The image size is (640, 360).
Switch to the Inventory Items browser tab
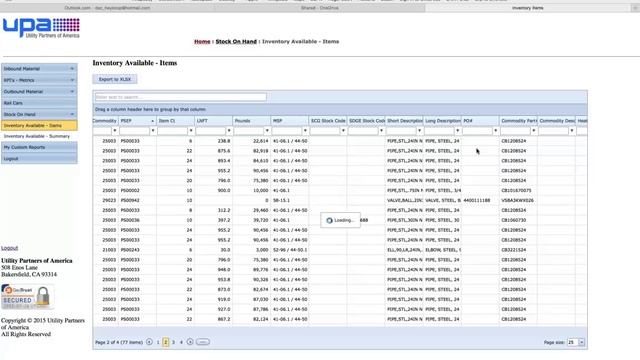point(528,8)
